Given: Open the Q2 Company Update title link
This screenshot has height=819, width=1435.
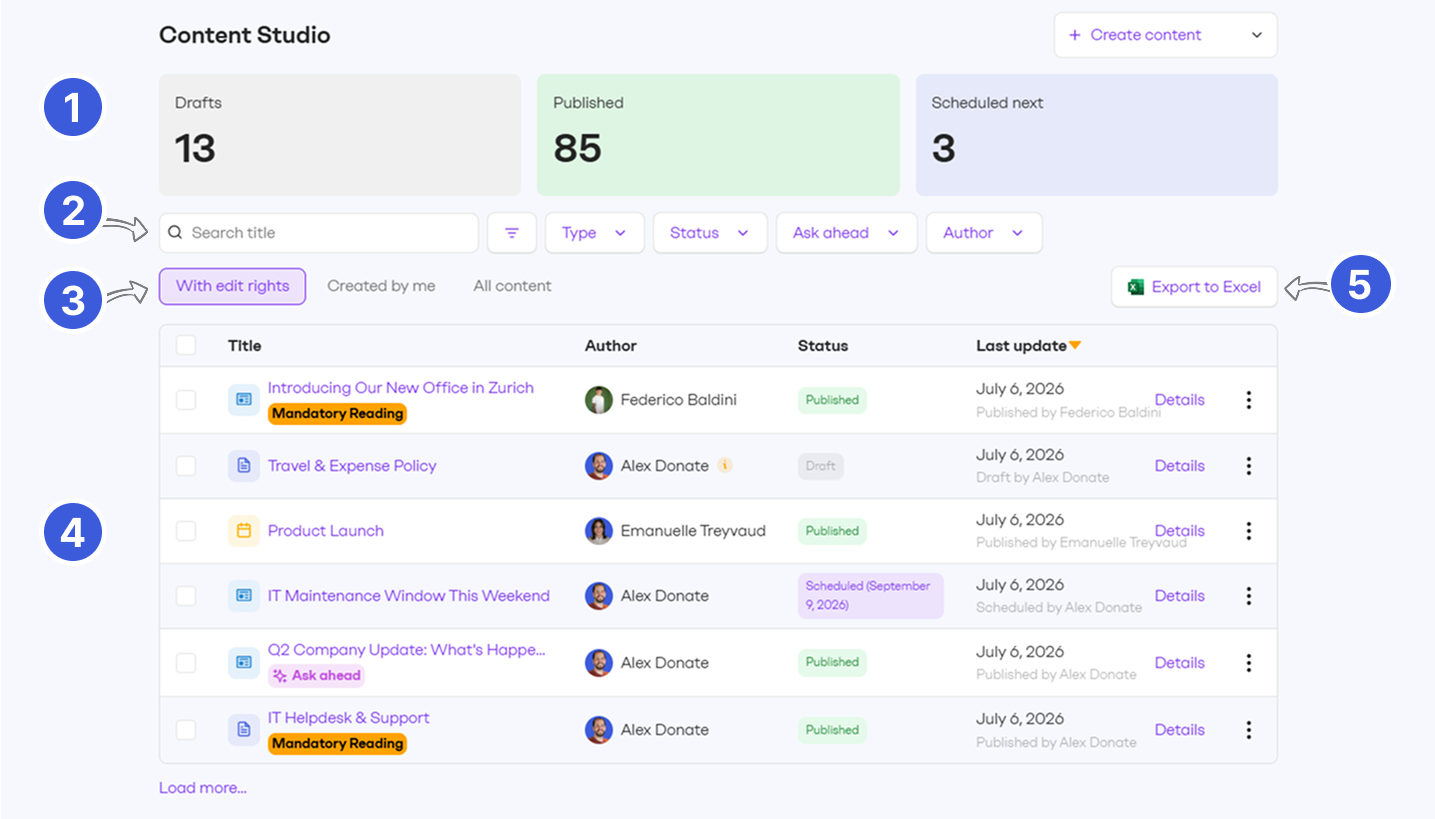Looking at the screenshot, I should (x=407, y=650).
